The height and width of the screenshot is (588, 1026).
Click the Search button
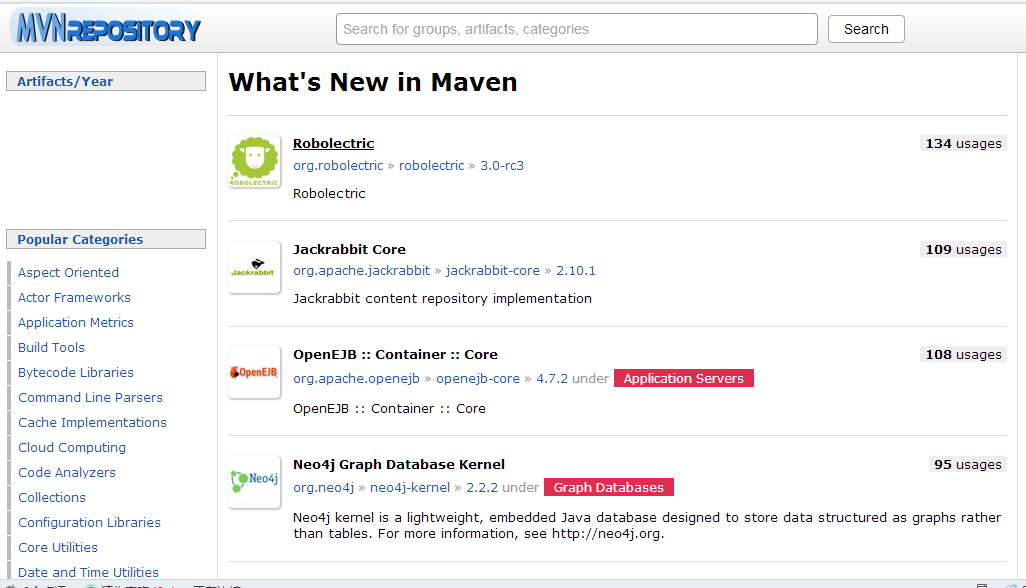(x=866, y=29)
